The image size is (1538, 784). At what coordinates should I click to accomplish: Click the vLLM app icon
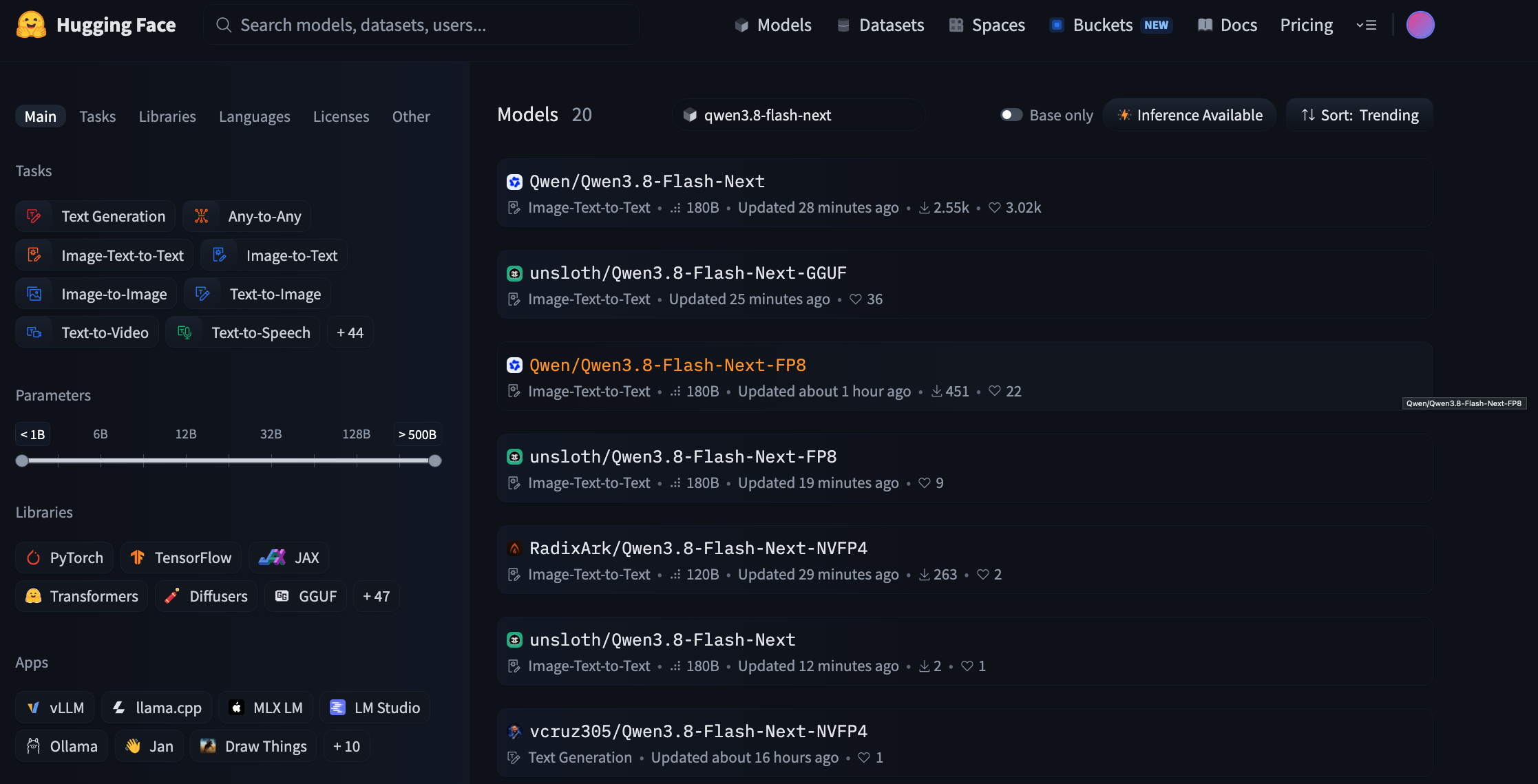click(x=33, y=708)
